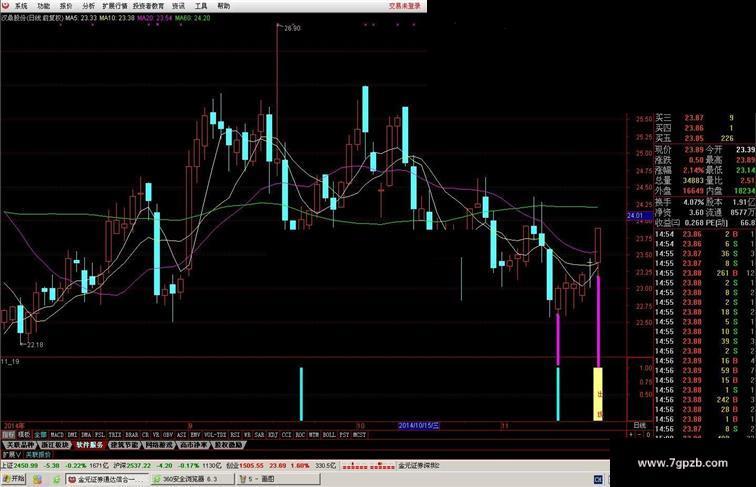Click the CH language indicator in the tray

click(598, 479)
